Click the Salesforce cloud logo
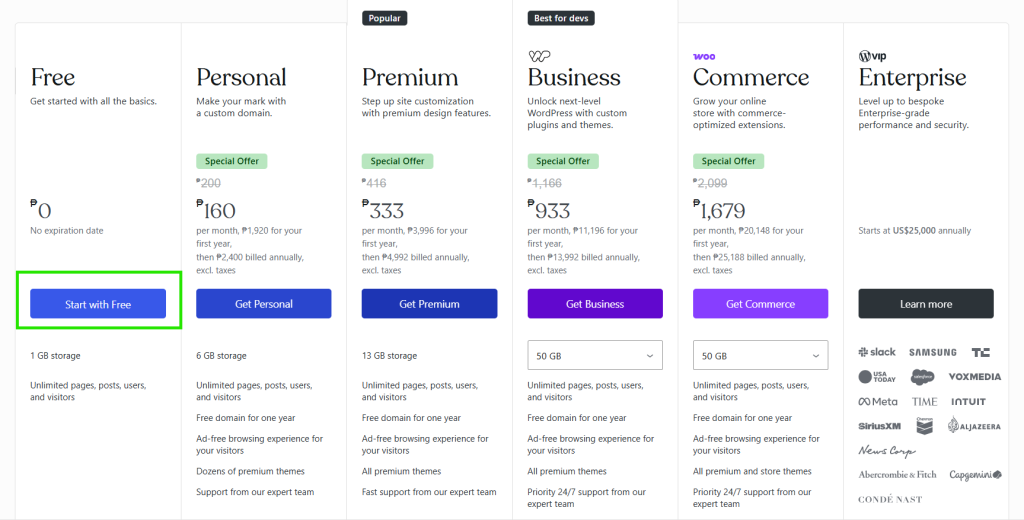The image size is (1024, 520). tap(922, 377)
